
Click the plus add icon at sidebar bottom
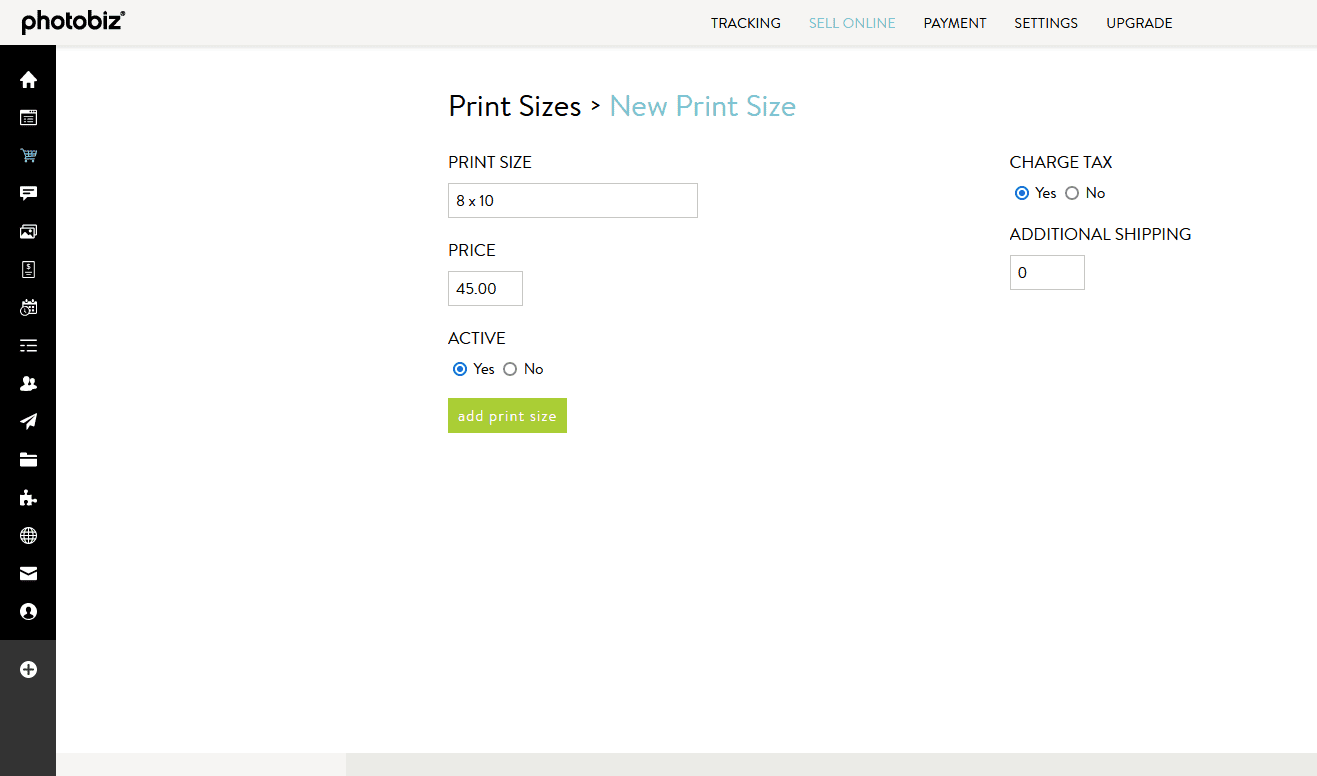pos(28,669)
